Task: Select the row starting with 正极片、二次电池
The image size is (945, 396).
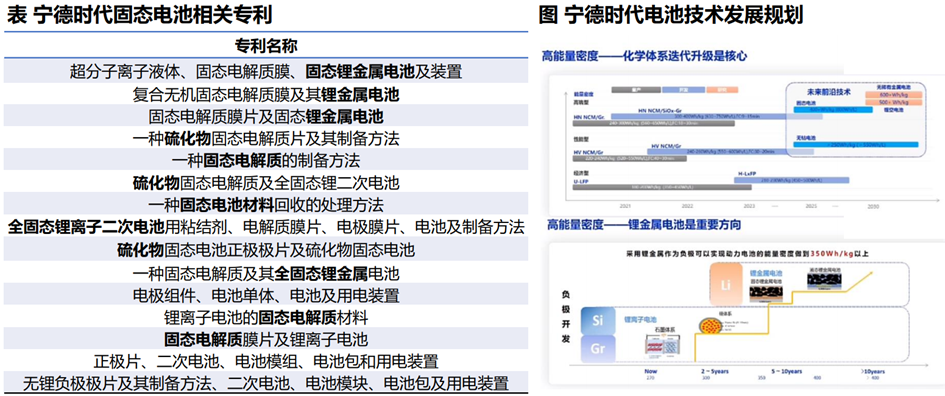Action: click(266, 361)
